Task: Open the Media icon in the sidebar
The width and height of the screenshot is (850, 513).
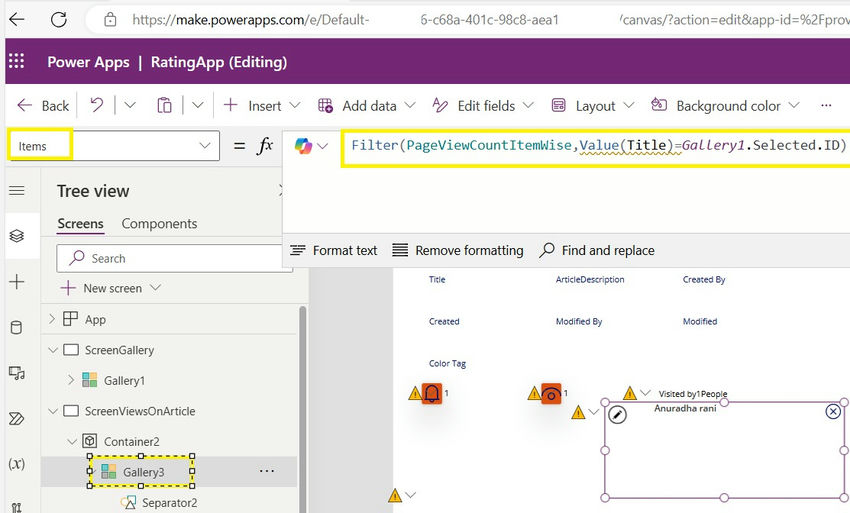Action: click(17, 373)
